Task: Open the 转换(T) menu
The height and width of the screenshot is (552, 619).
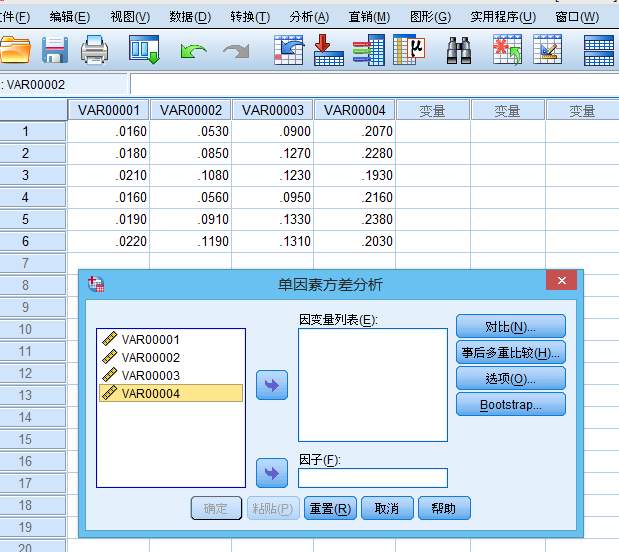Action: (x=250, y=17)
